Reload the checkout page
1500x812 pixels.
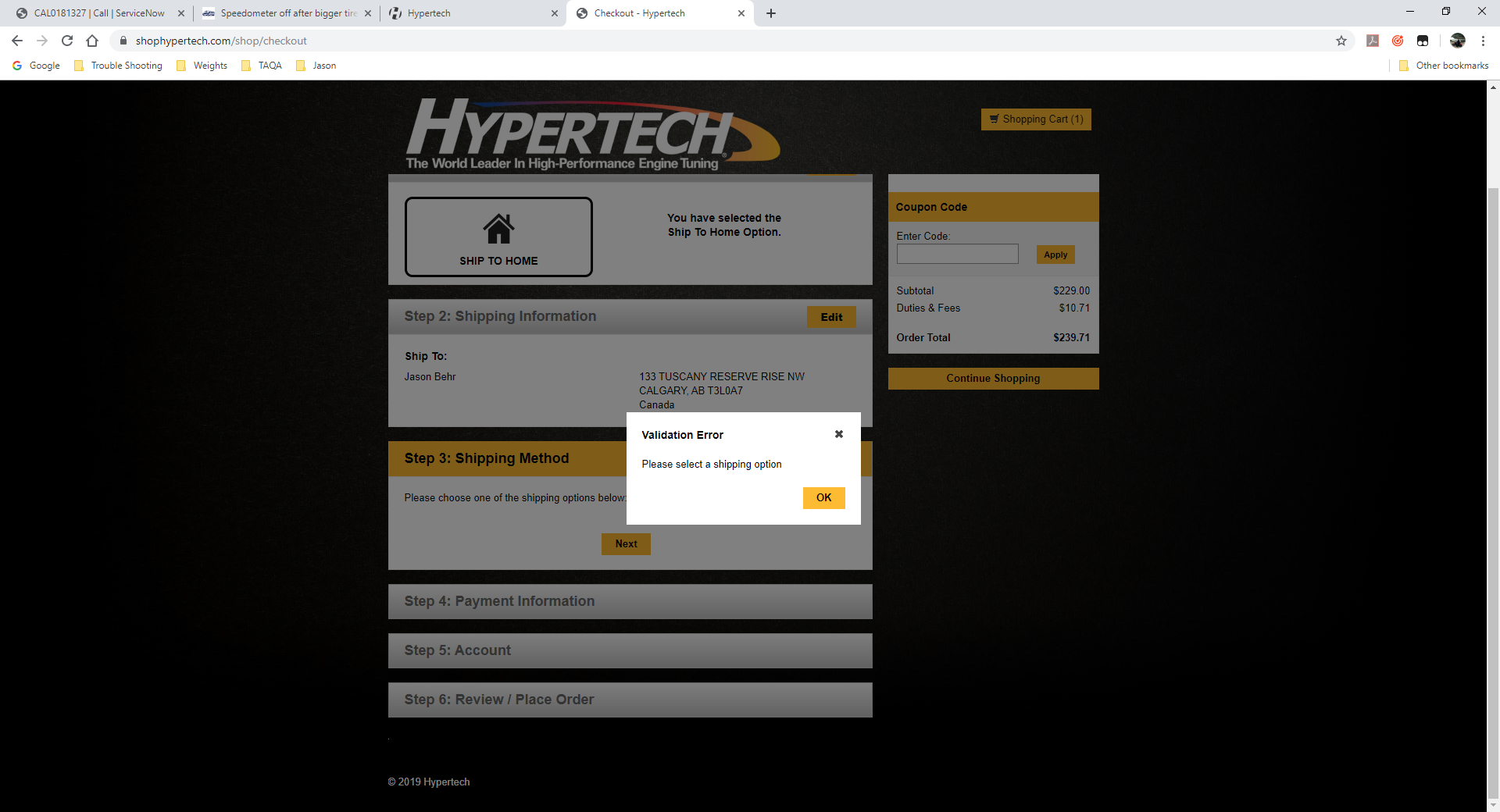click(x=67, y=41)
